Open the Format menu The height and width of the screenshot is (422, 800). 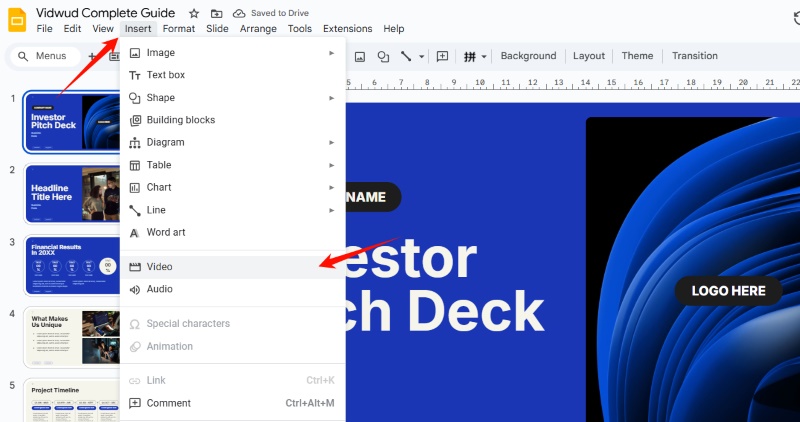(x=179, y=29)
